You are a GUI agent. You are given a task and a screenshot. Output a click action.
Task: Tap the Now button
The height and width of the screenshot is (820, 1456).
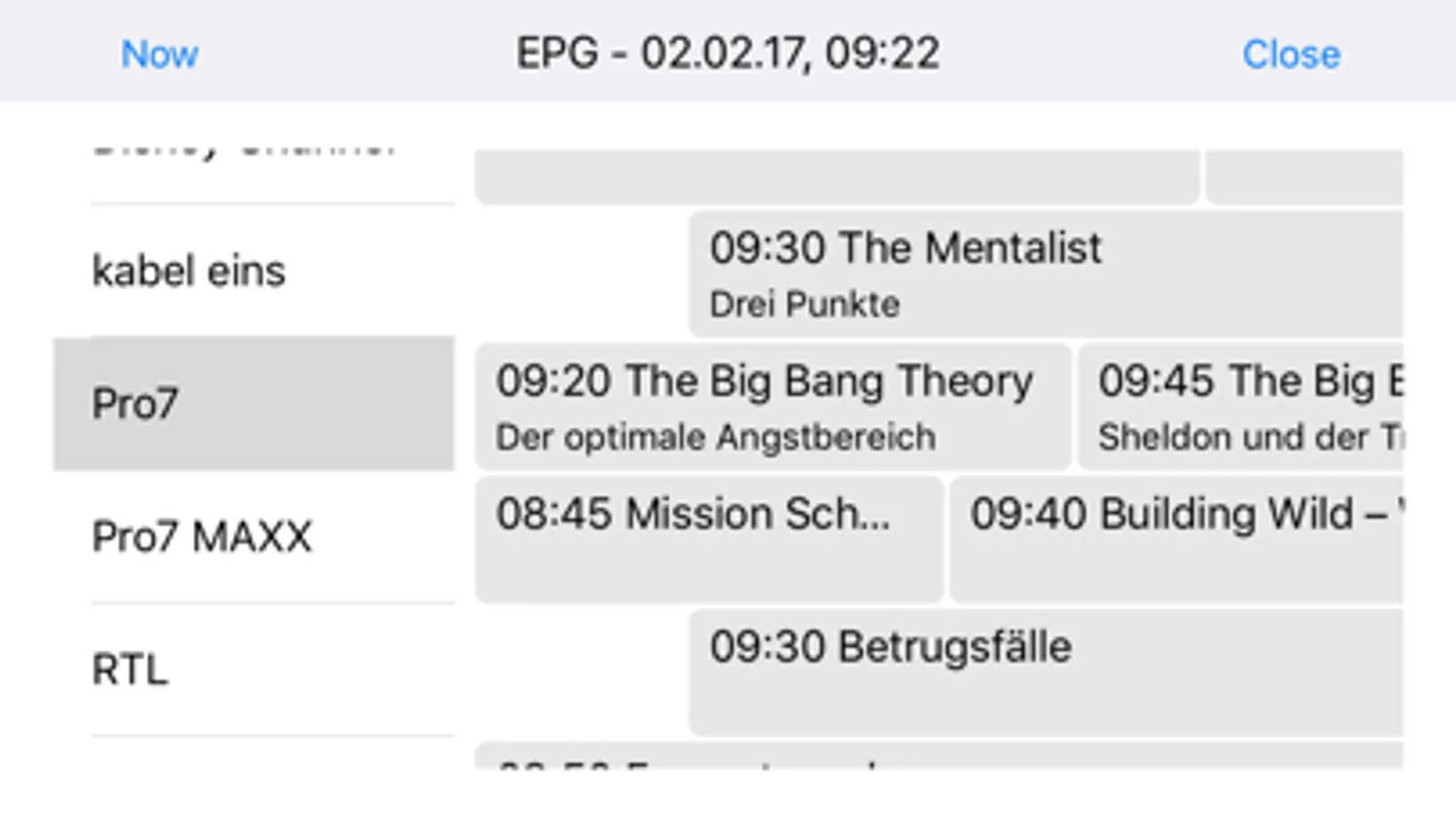pos(159,55)
